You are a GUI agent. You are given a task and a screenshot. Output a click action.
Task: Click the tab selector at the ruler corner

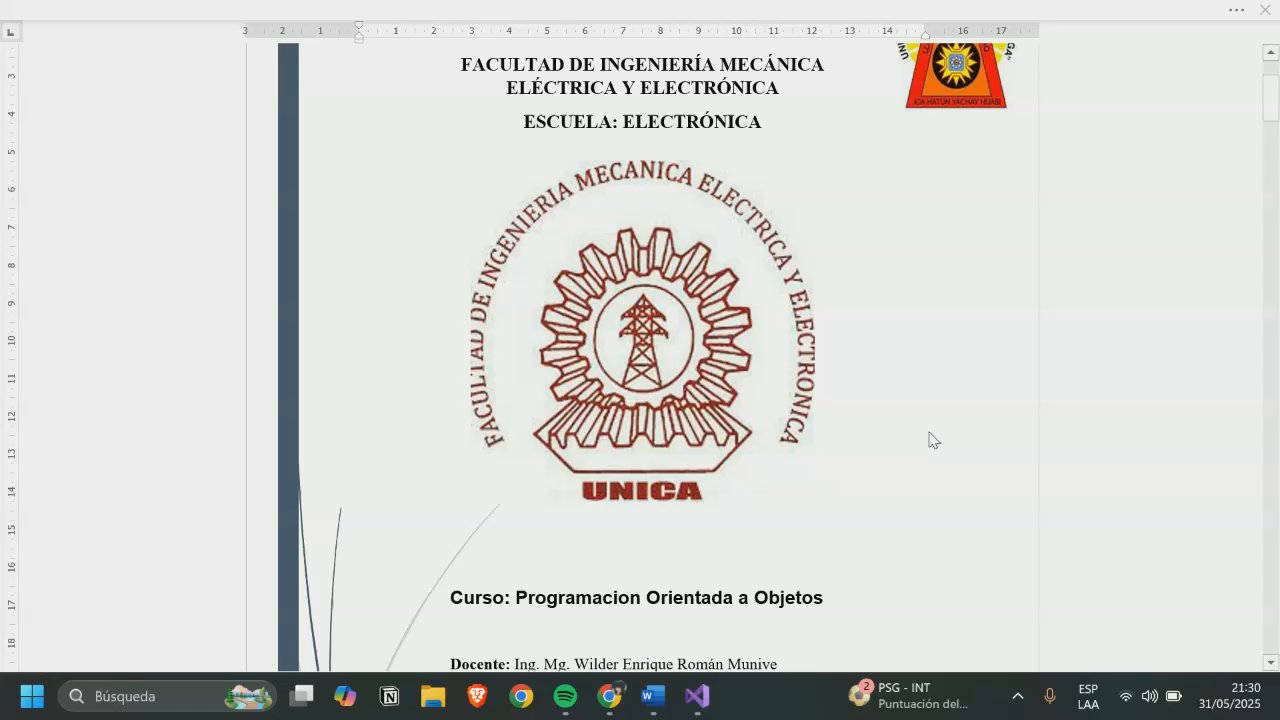(x=11, y=32)
